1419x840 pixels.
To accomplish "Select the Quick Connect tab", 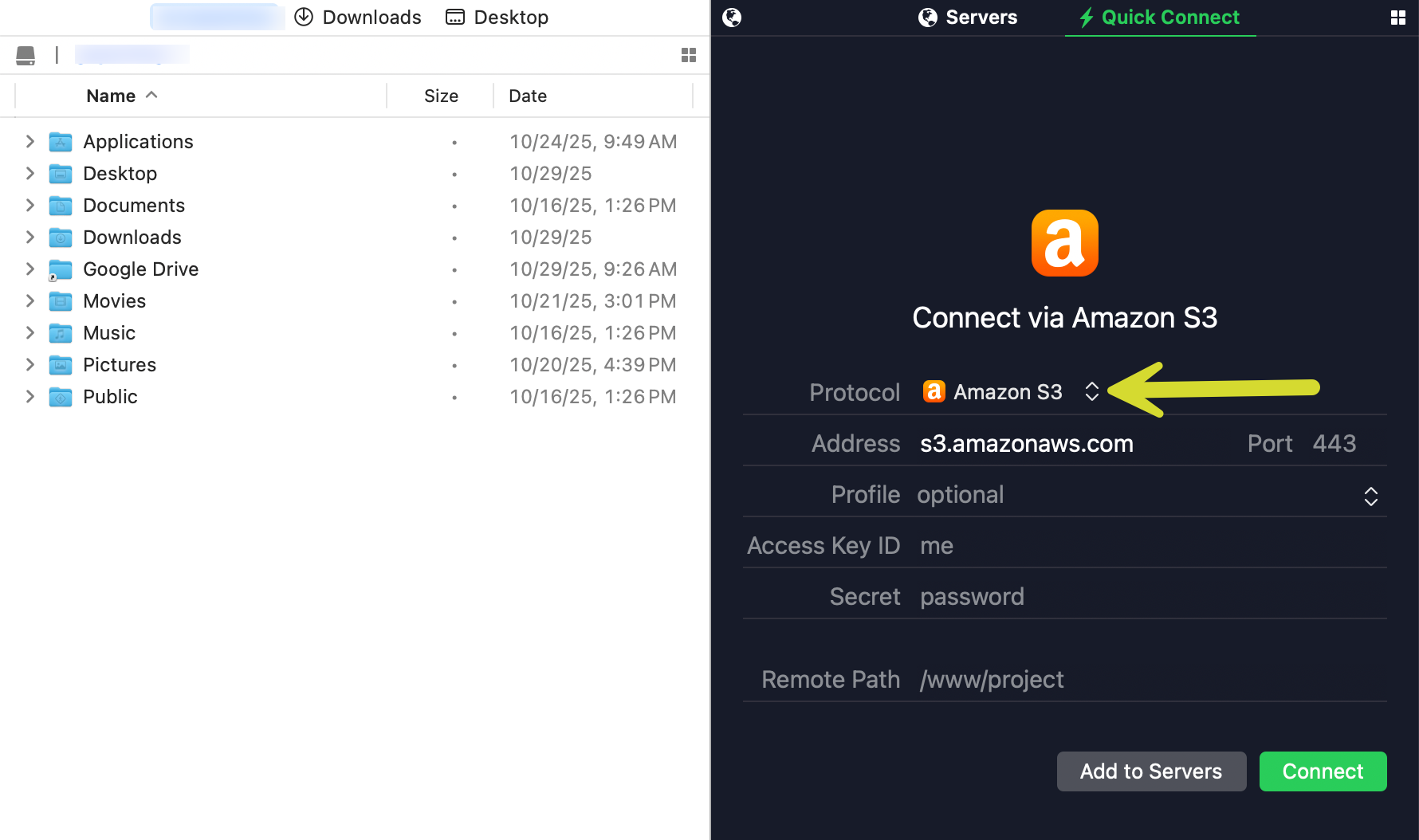I will pyautogui.click(x=1160, y=18).
